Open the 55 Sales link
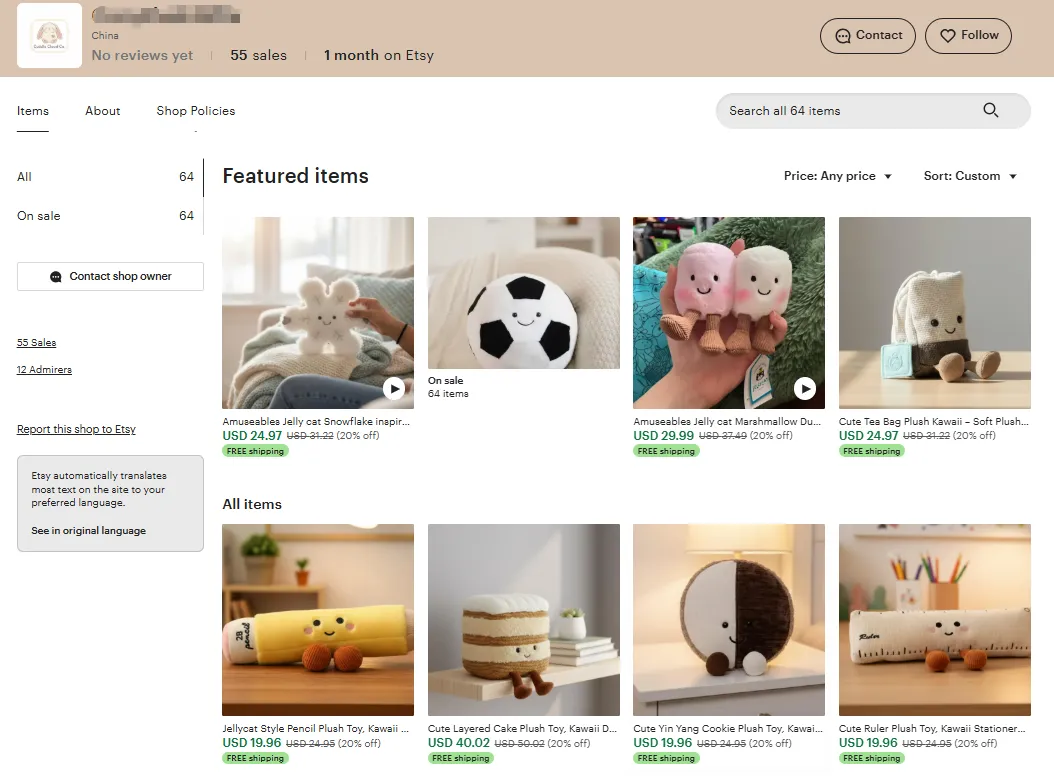Viewport: 1054px width, 780px height. tap(37, 343)
